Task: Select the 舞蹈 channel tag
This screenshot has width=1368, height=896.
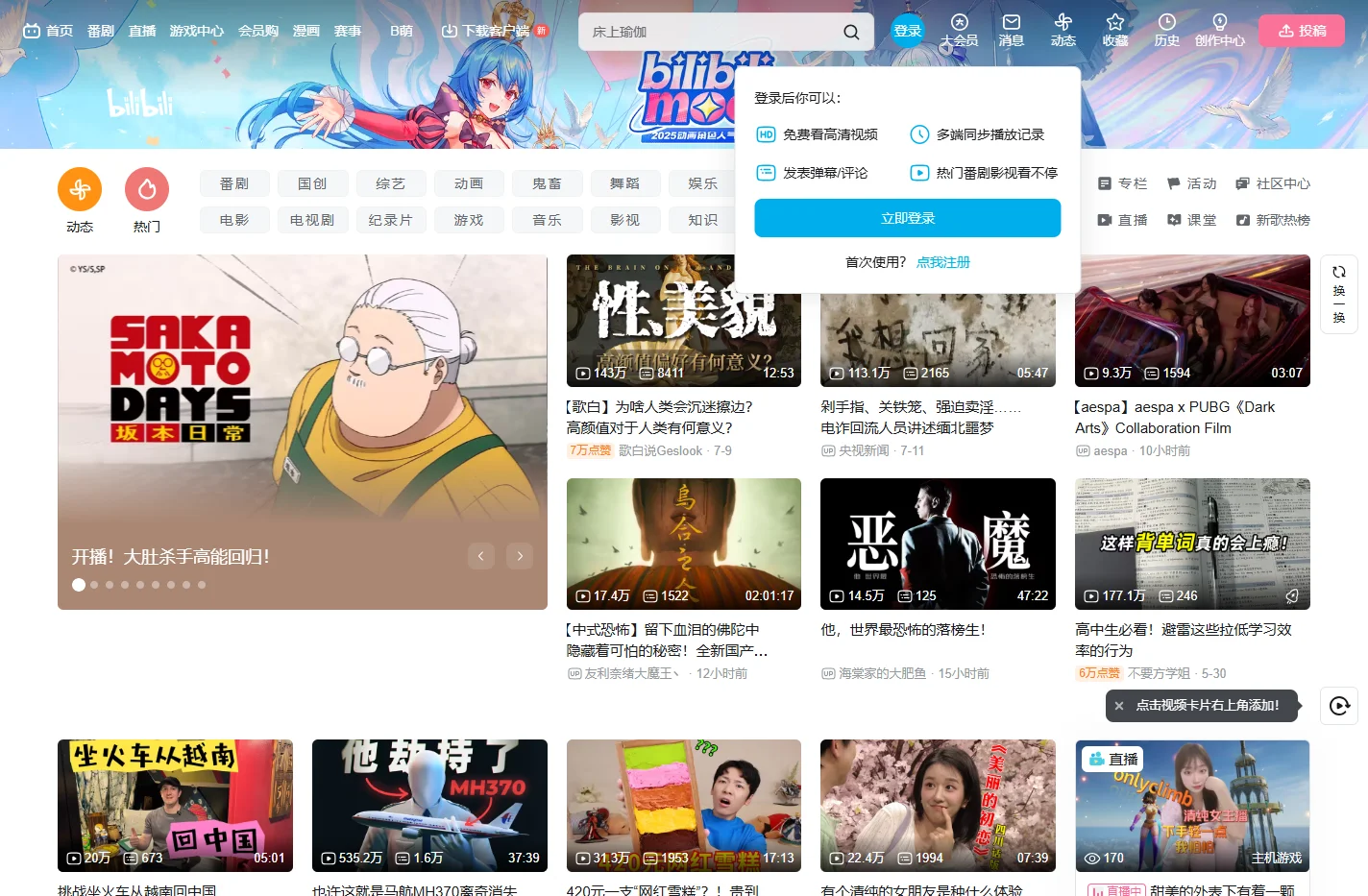Action: (625, 183)
